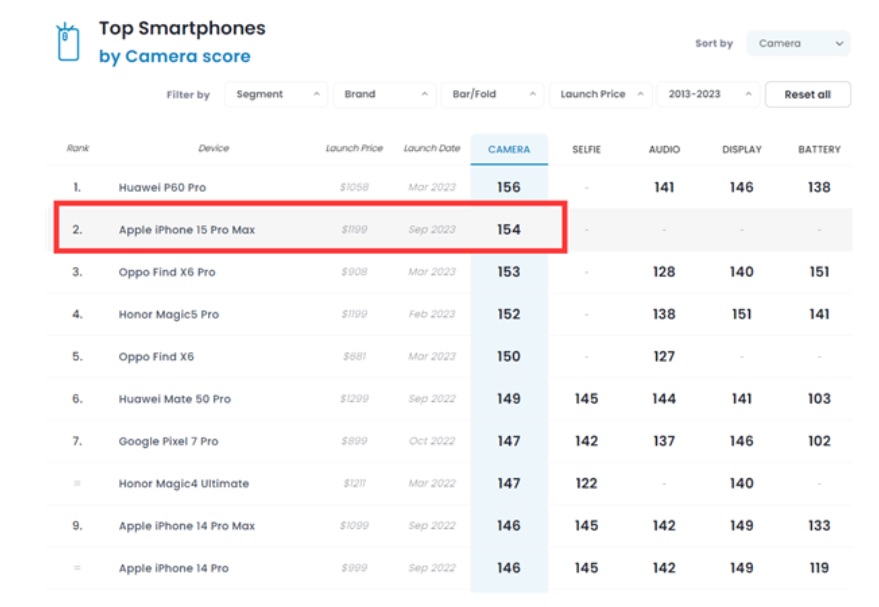Open Apple iPhone 15 Pro Max entry
879x607 pixels.
click(187, 230)
